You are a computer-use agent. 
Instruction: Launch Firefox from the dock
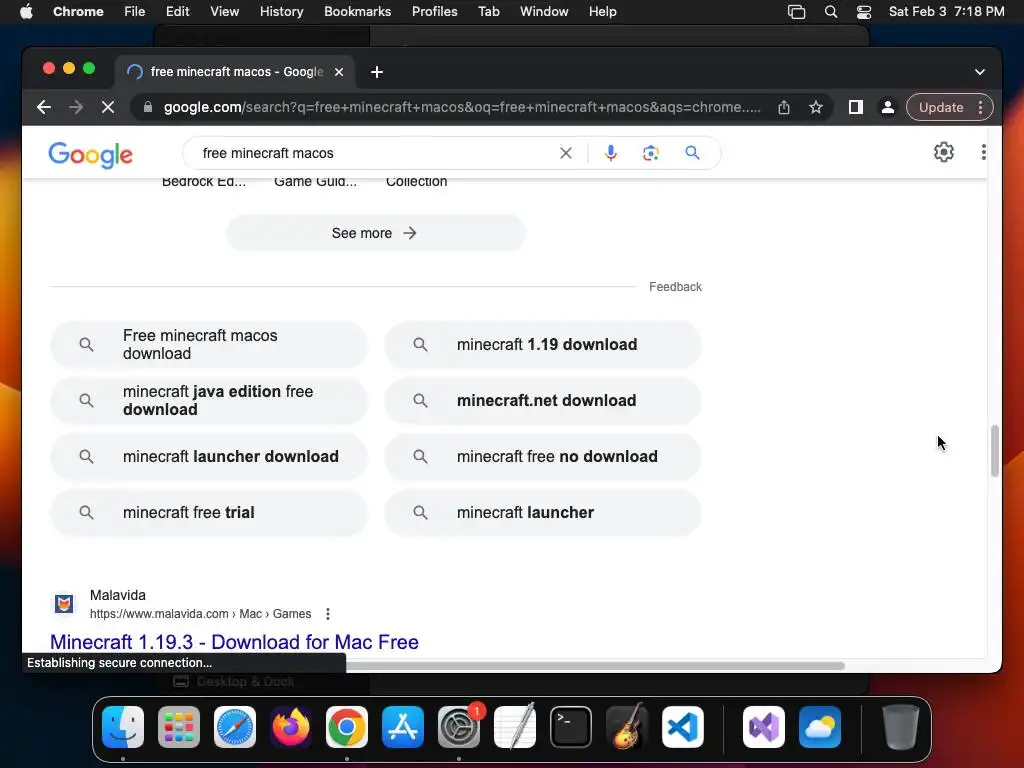pyautogui.click(x=291, y=727)
